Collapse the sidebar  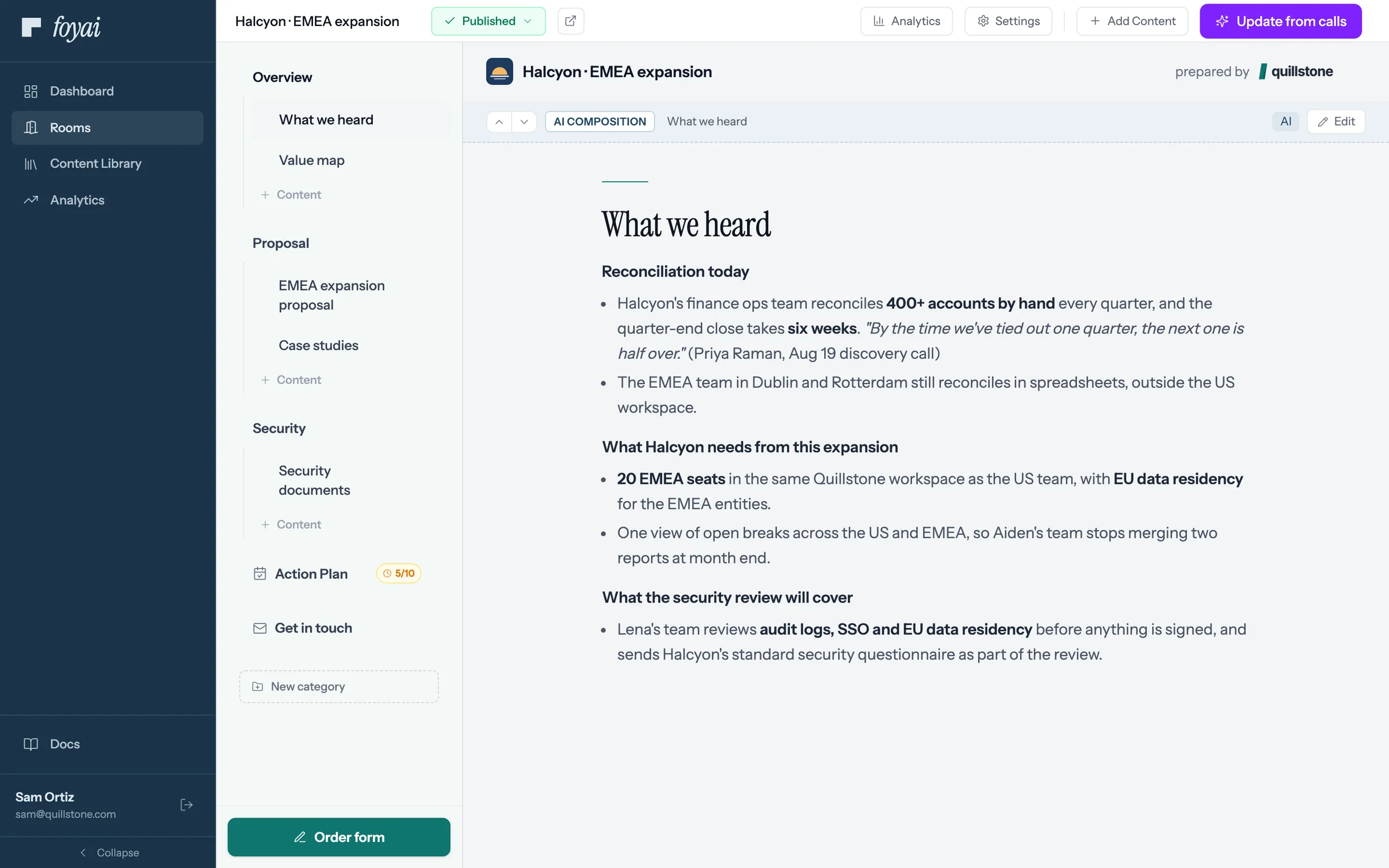[108, 852]
